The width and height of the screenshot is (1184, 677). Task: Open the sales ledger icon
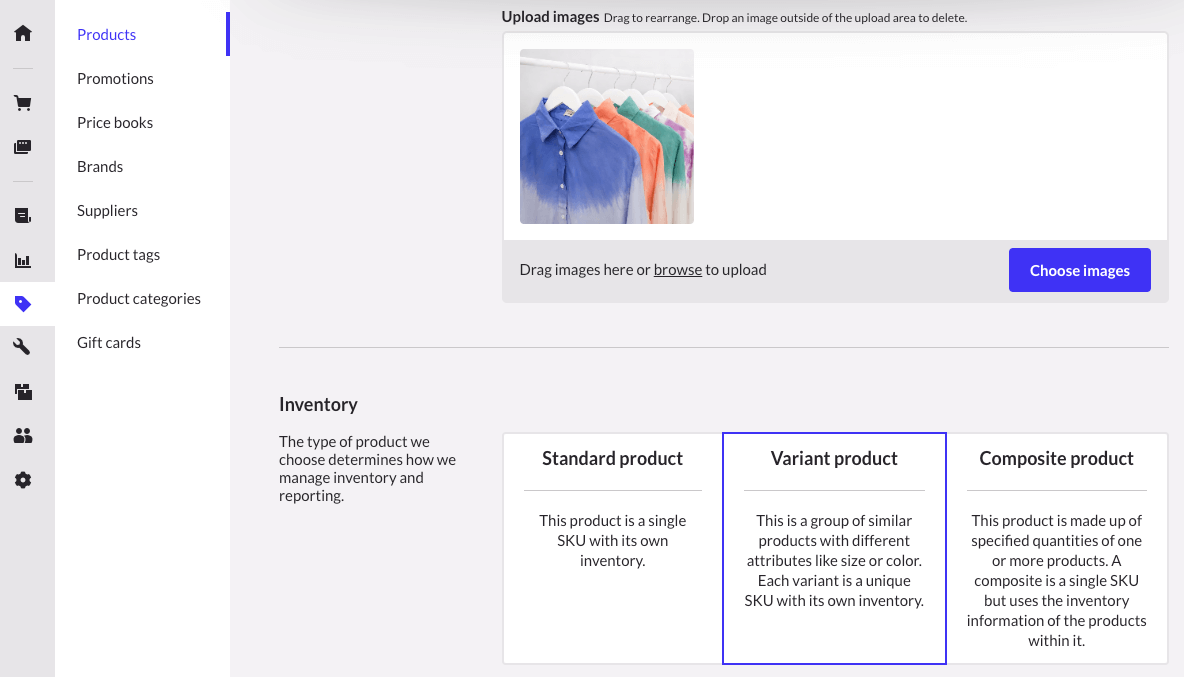pos(23,215)
